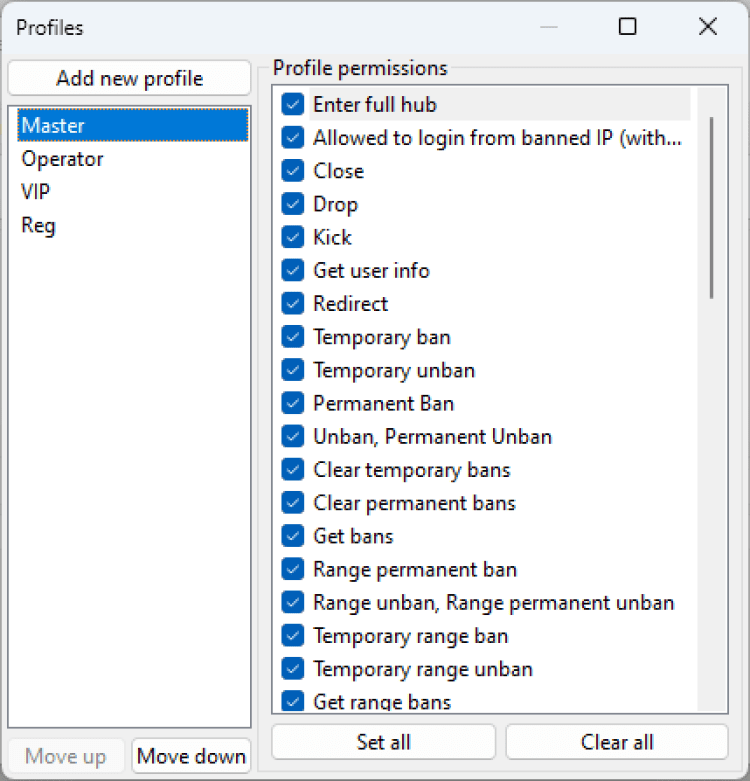Image resolution: width=750 pixels, height=781 pixels.
Task: Uncheck the Temporary ban permission
Action: click(x=293, y=337)
